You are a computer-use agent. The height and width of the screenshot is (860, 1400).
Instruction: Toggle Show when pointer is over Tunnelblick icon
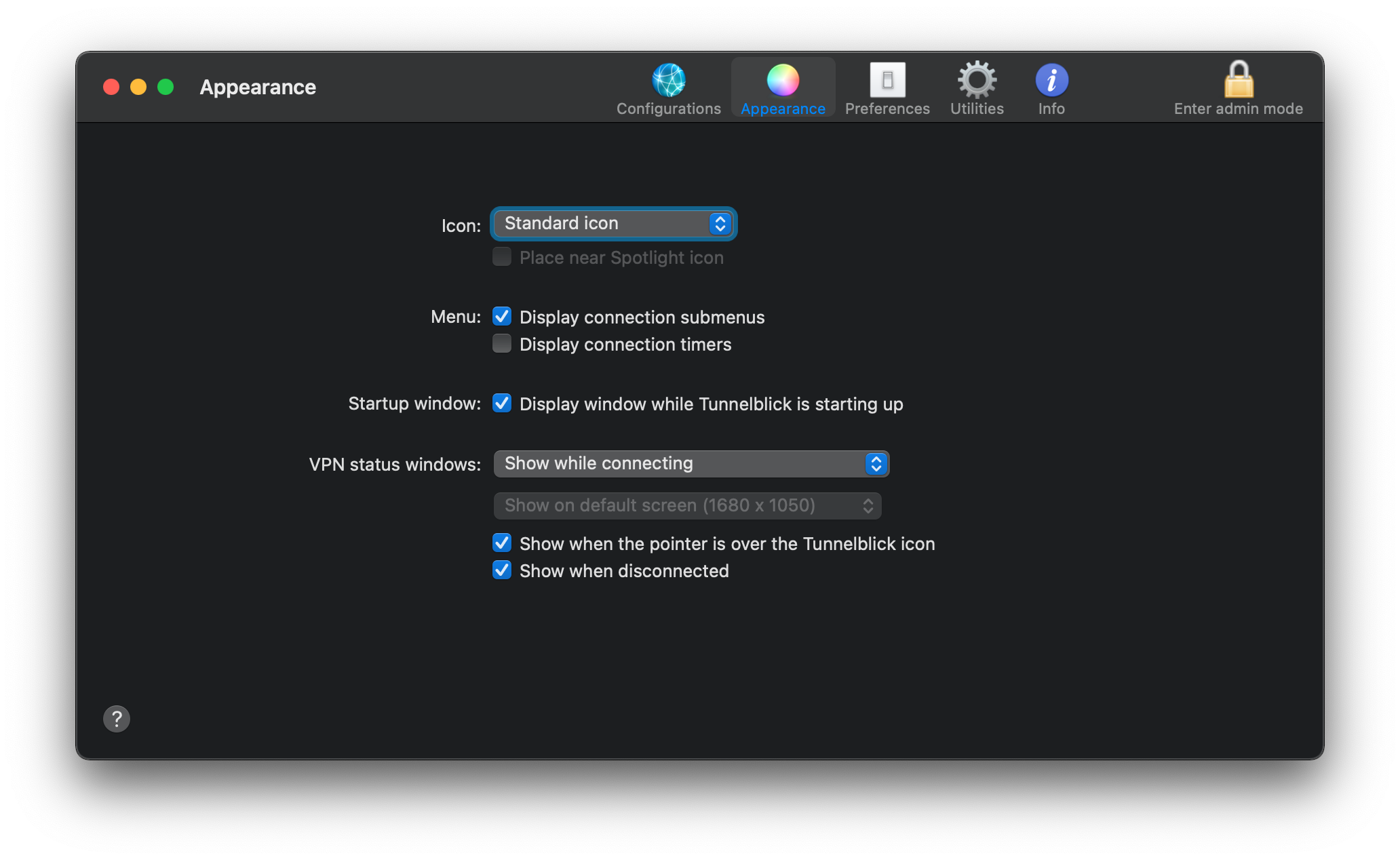[502, 543]
